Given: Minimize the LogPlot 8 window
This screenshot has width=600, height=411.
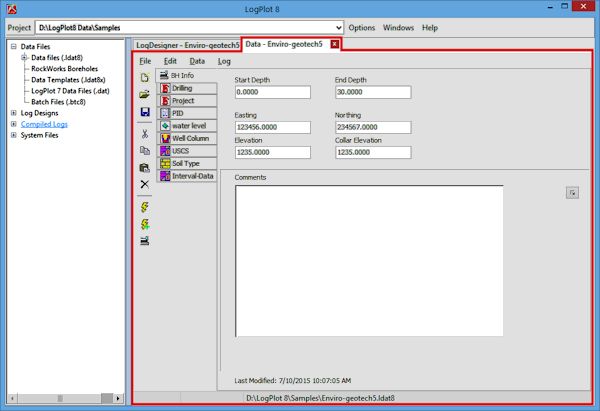Looking at the screenshot, I should (550, 7).
